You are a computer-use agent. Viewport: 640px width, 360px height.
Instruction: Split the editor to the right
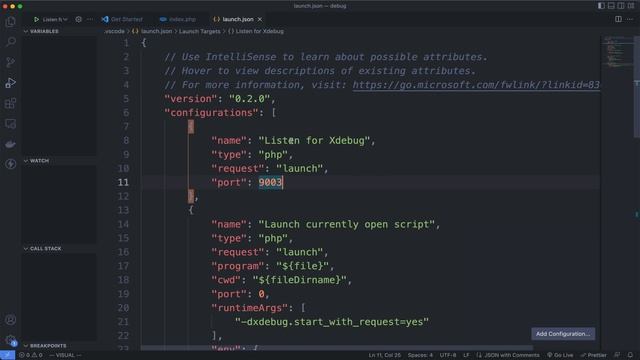(618, 19)
